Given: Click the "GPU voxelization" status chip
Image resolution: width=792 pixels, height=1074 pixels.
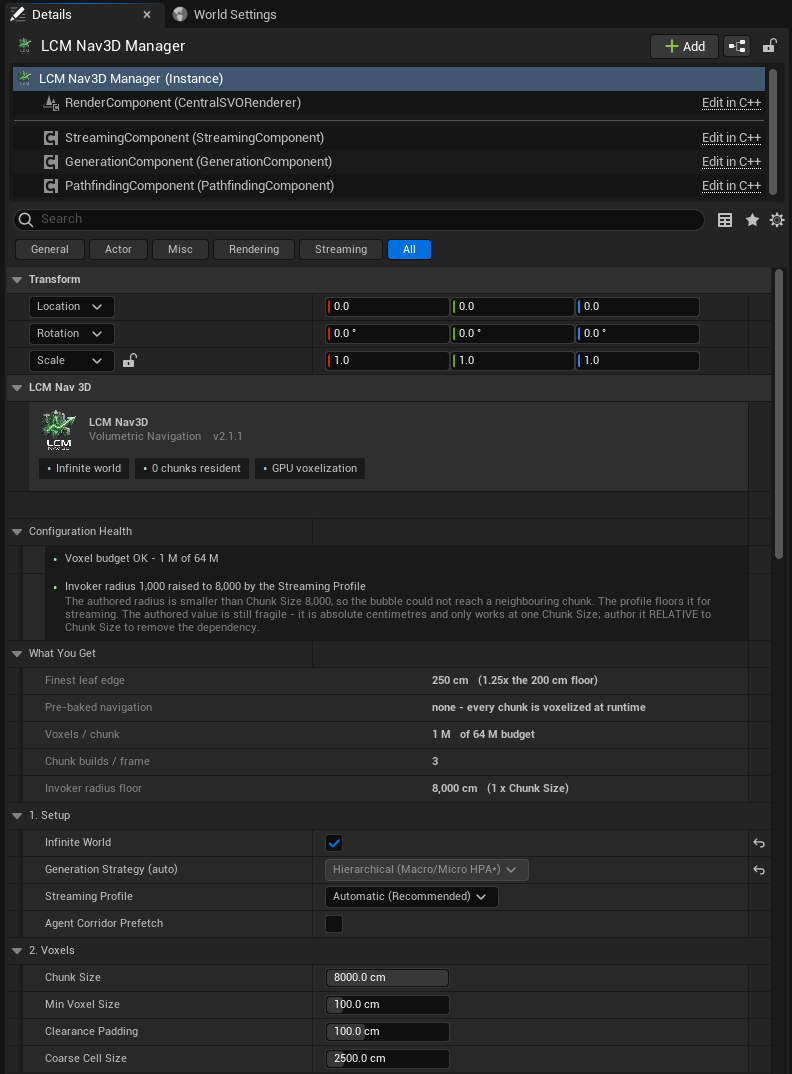Looking at the screenshot, I should point(310,469).
